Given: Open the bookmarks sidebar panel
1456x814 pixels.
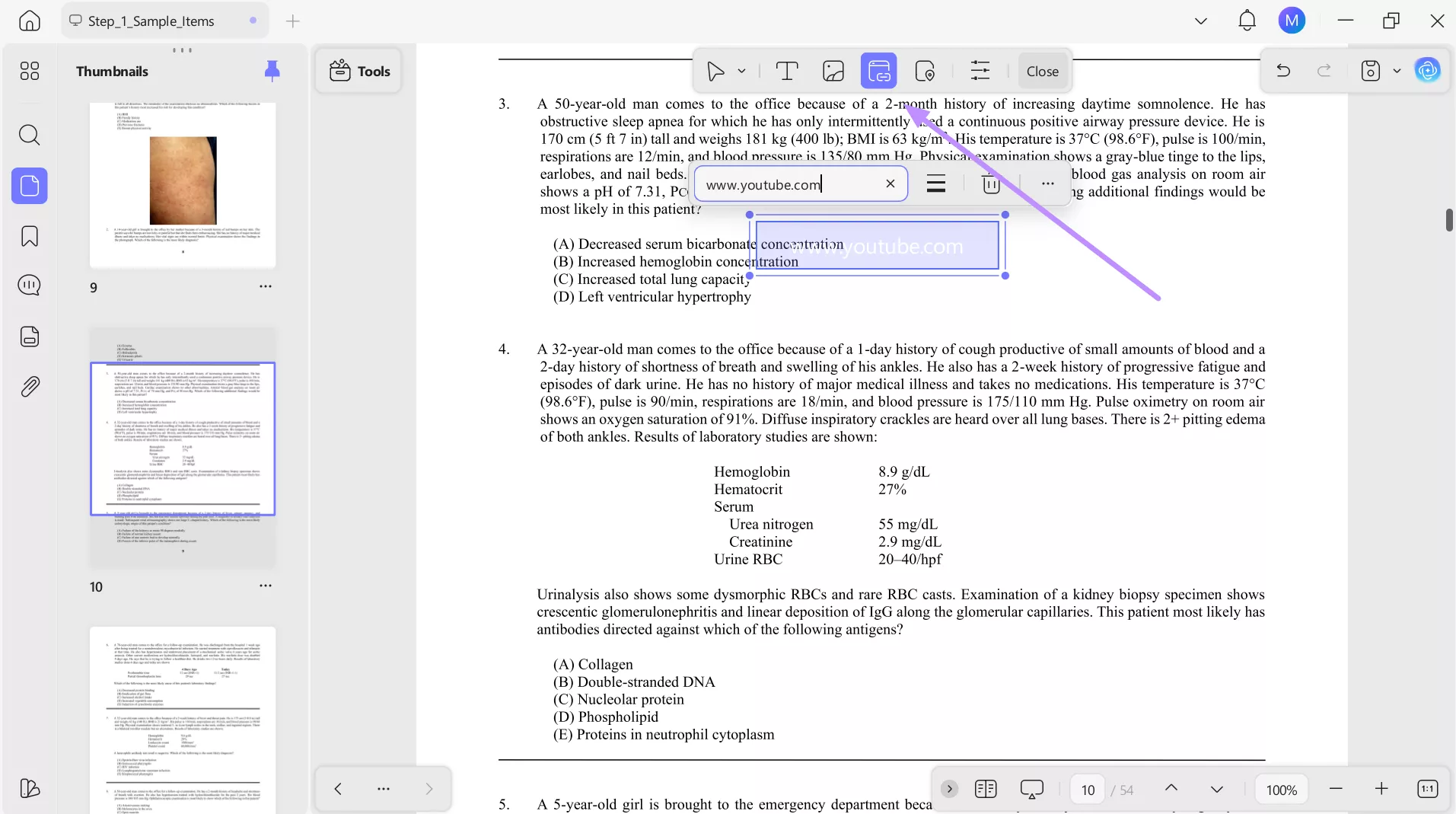Looking at the screenshot, I should (30, 236).
